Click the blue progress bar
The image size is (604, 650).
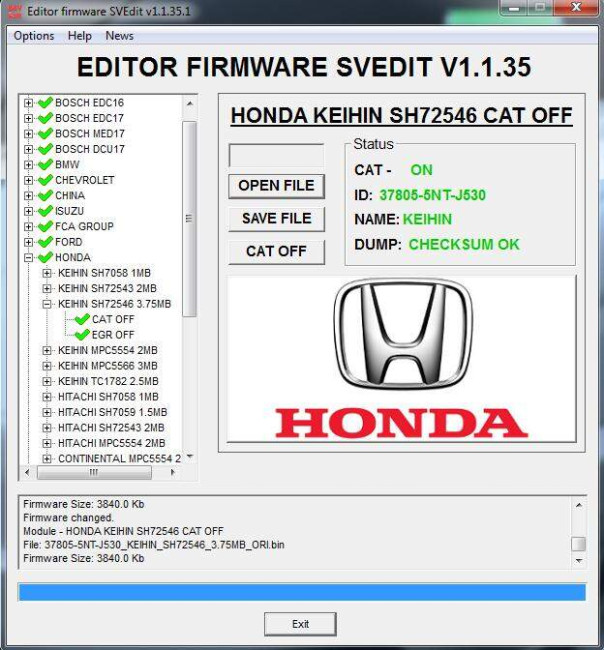[x=302, y=592]
